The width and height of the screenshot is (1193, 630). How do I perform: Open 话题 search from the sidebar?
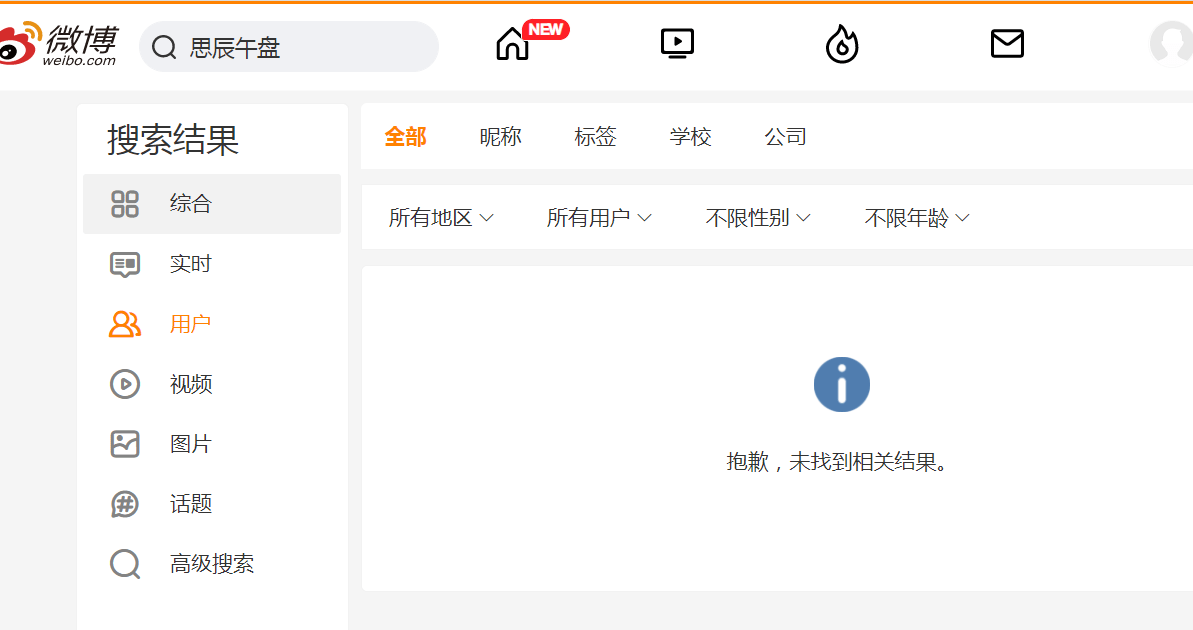[190, 504]
